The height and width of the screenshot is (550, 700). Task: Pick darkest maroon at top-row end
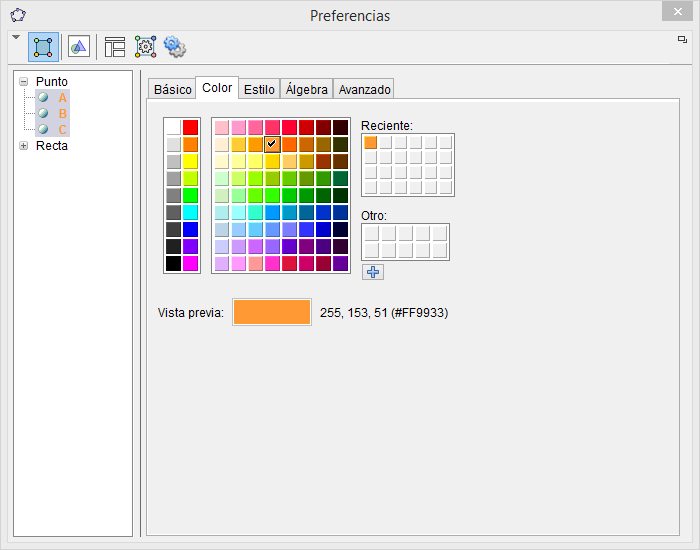(x=340, y=127)
